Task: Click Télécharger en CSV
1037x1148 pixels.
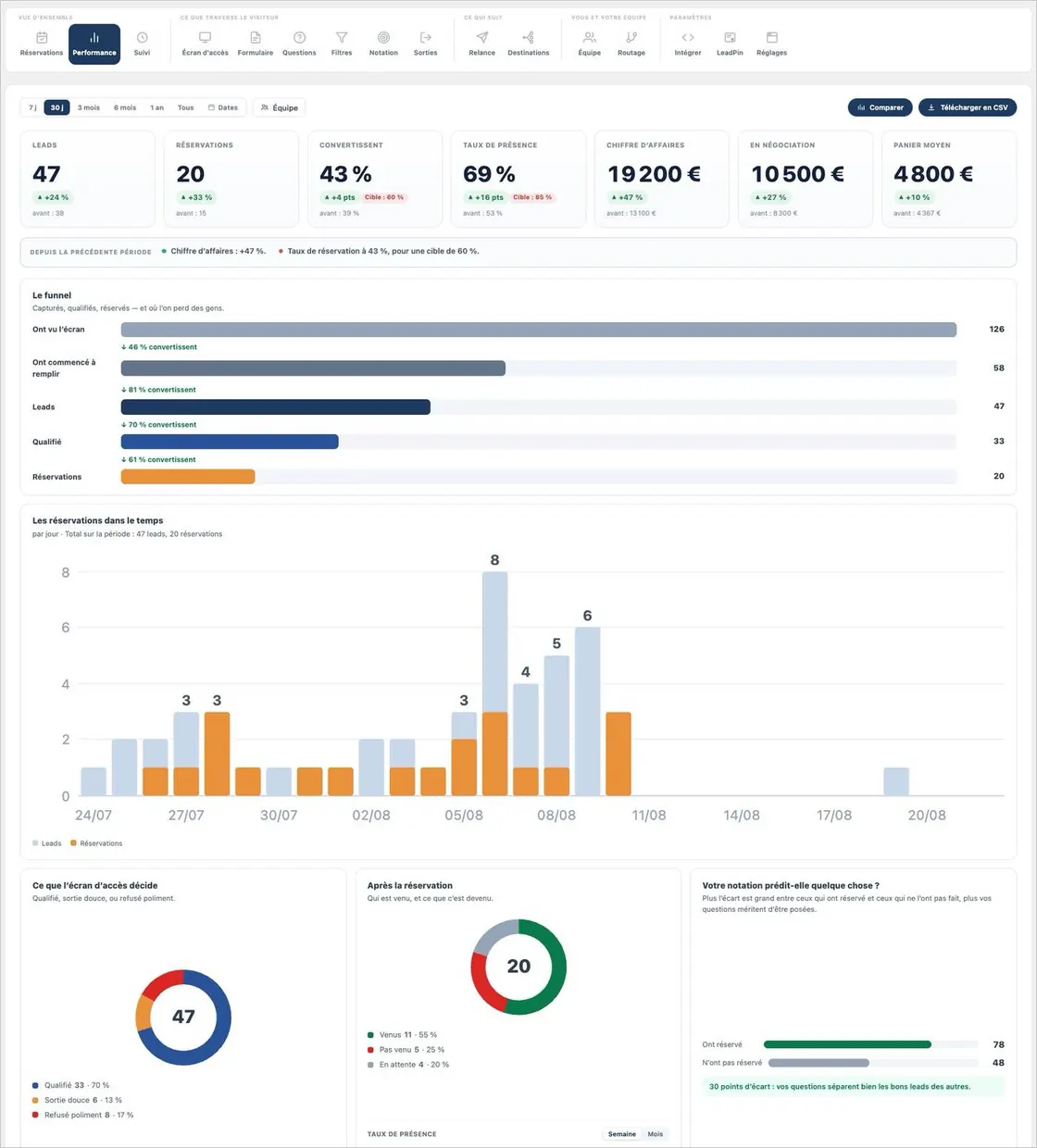Action: (968, 107)
